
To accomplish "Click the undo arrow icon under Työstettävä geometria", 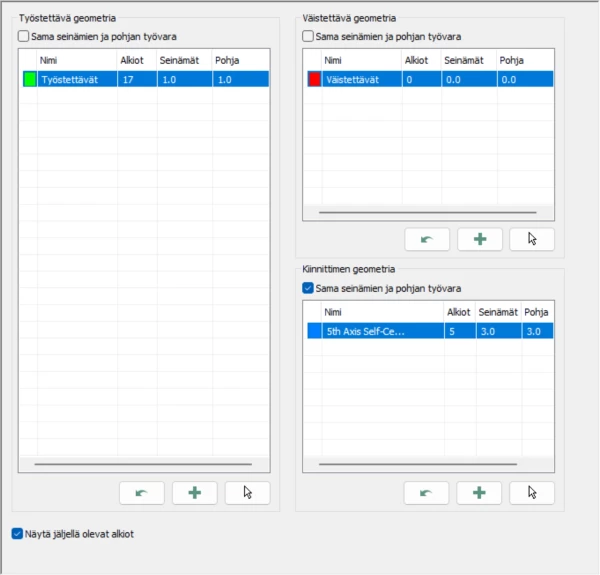I will tap(141, 492).
